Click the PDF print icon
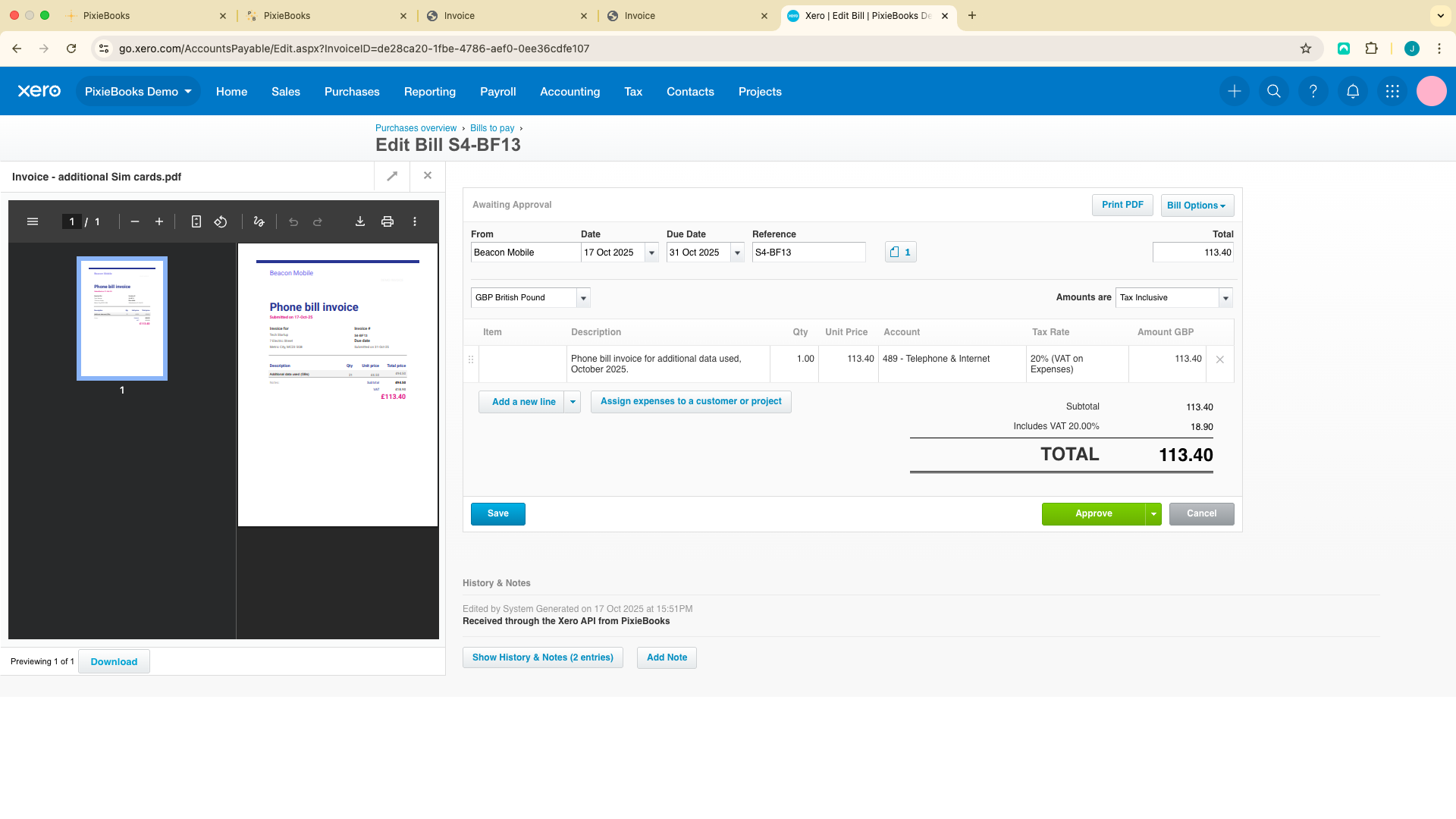The width and height of the screenshot is (1456, 819). pos(388,221)
